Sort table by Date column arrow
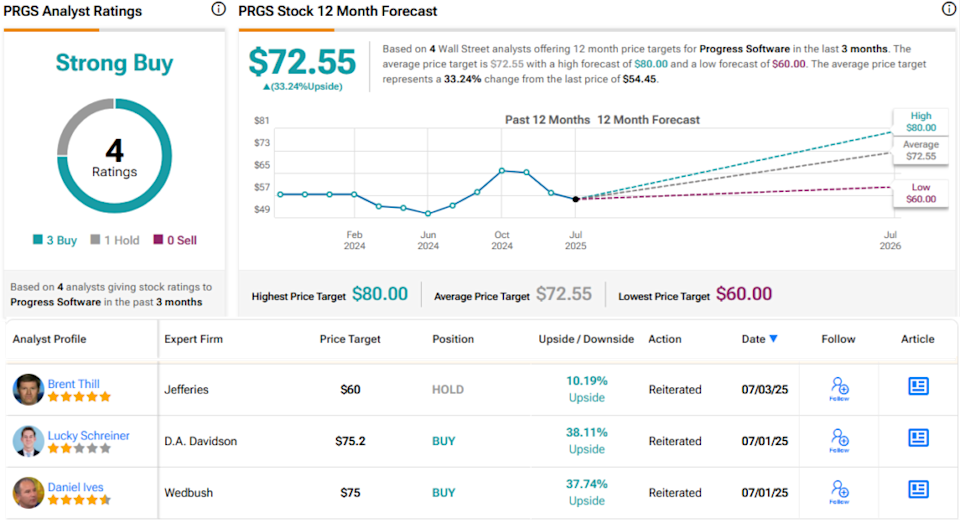 (x=773, y=340)
